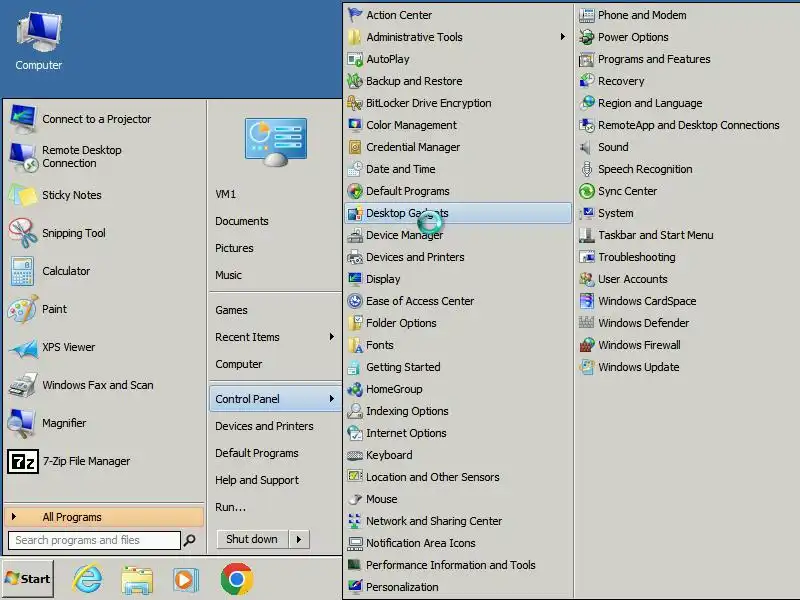Screen dimensions: 800x600
Task: Open Device Manager entry
Action: (x=458, y=235)
